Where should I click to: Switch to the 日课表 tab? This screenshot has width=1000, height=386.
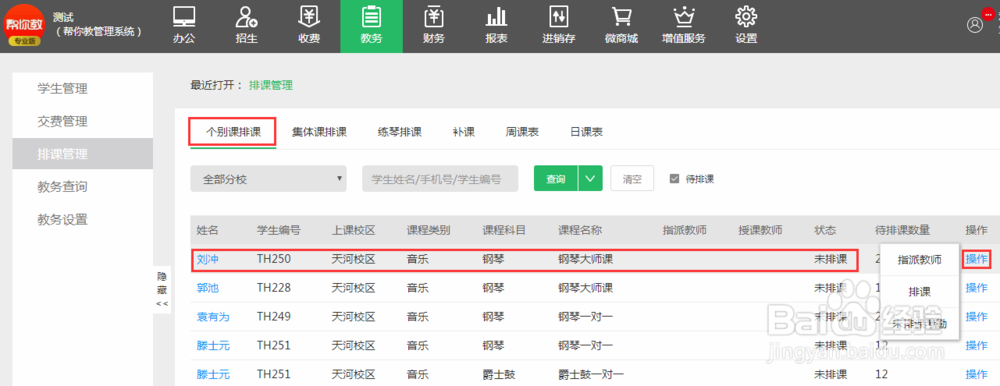pyautogui.click(x=587, y=132)
